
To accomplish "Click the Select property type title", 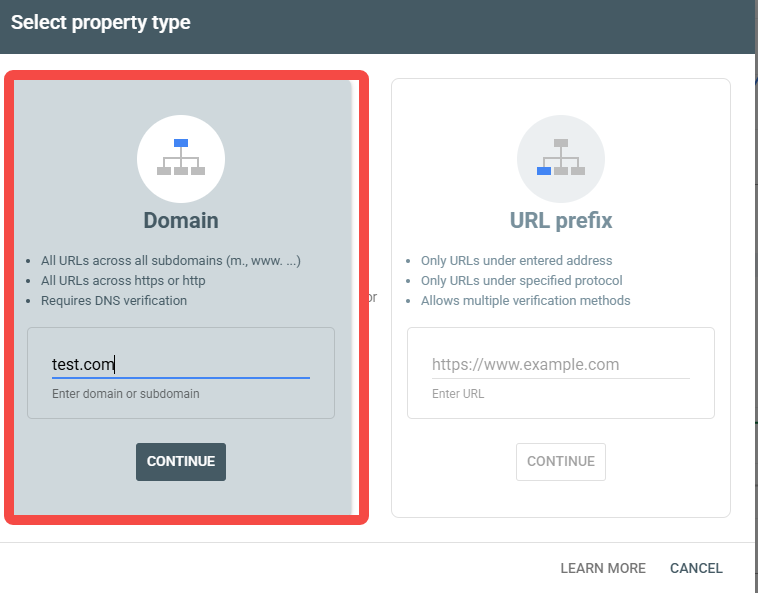I will (x=101, y=23).
